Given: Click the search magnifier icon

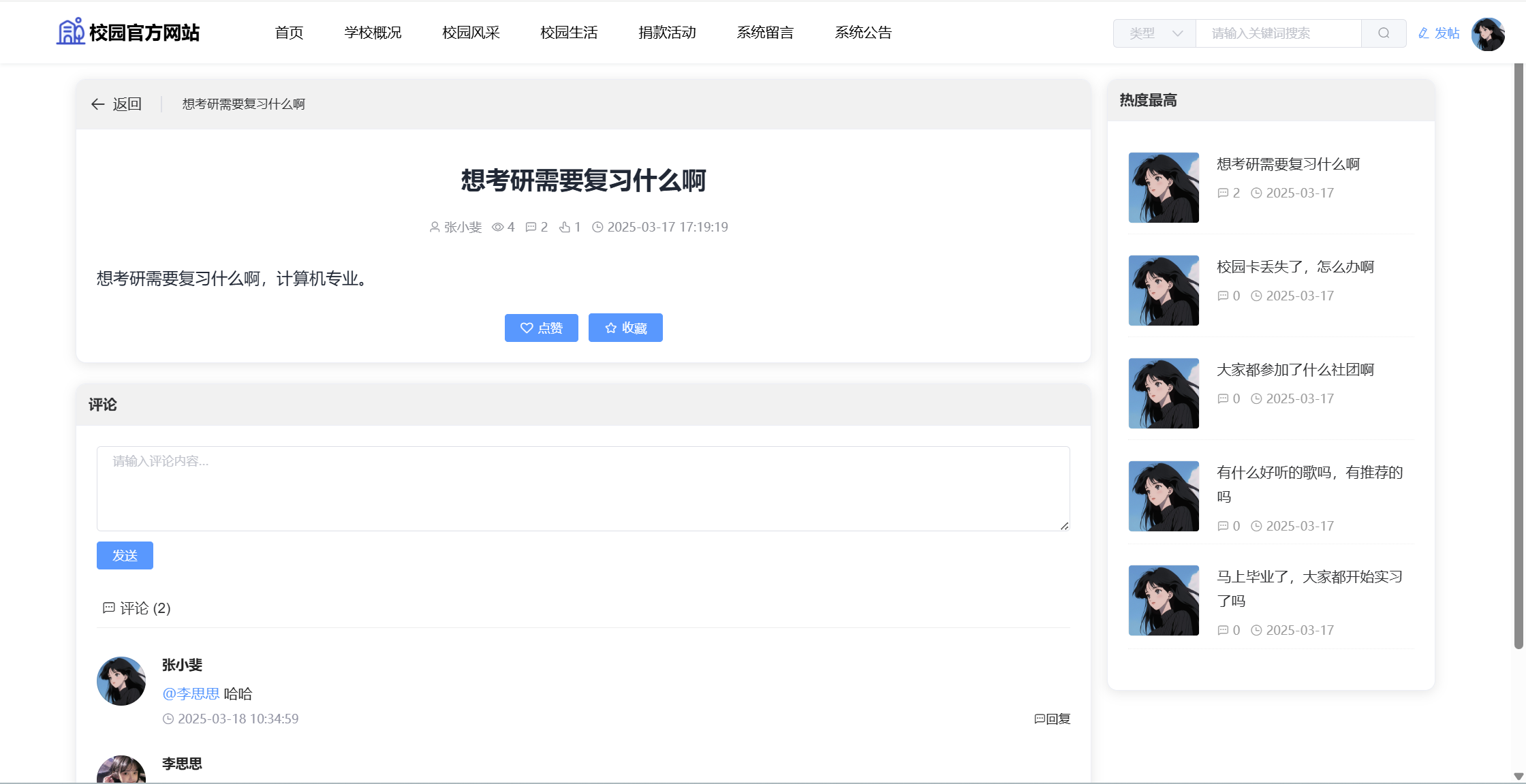Looking at the screenshot, I should (x=1383, y=33).
